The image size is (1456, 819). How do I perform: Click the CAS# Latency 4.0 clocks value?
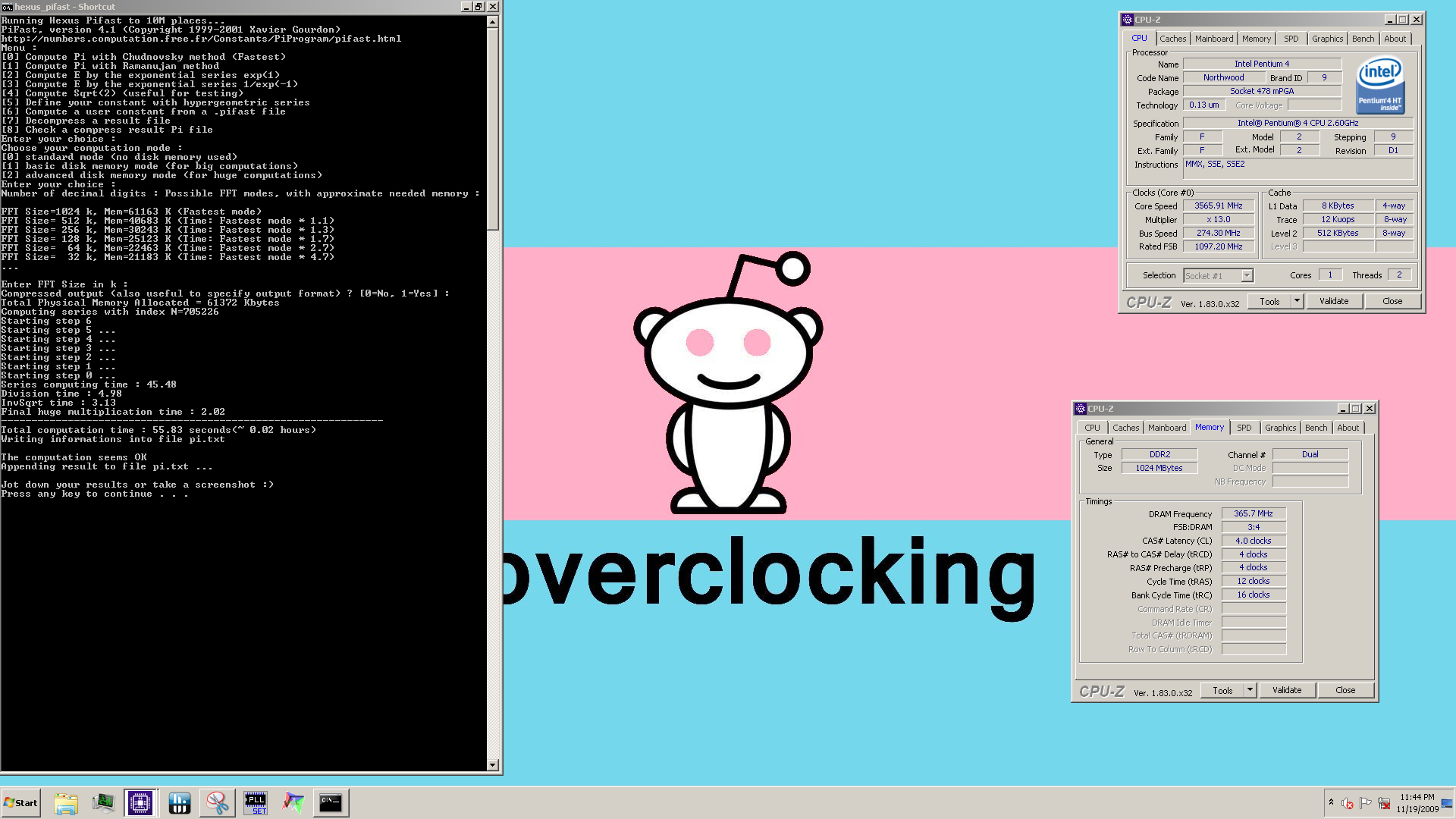click(x=1254, y=541)
